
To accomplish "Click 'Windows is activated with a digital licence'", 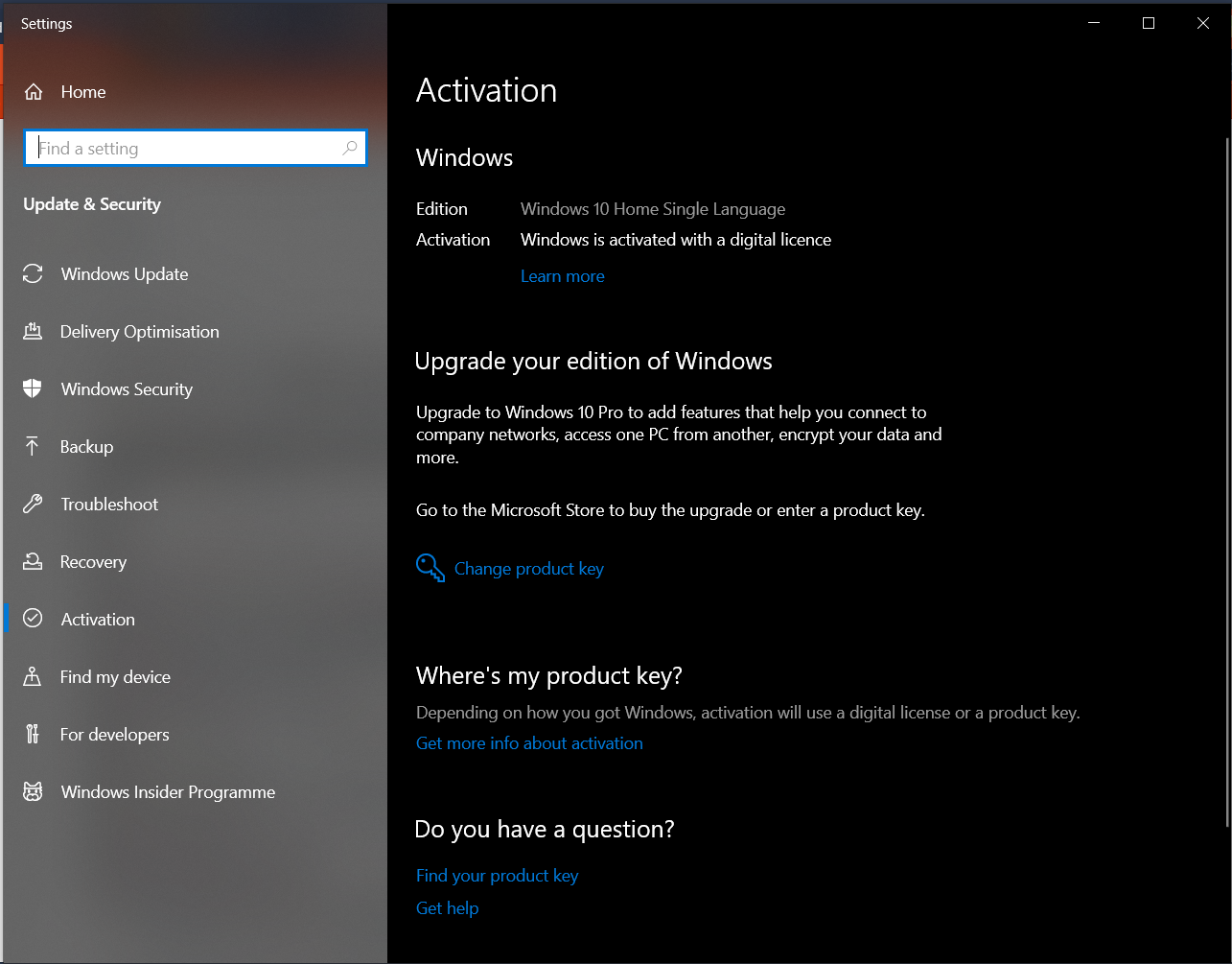I will [676, 240].
